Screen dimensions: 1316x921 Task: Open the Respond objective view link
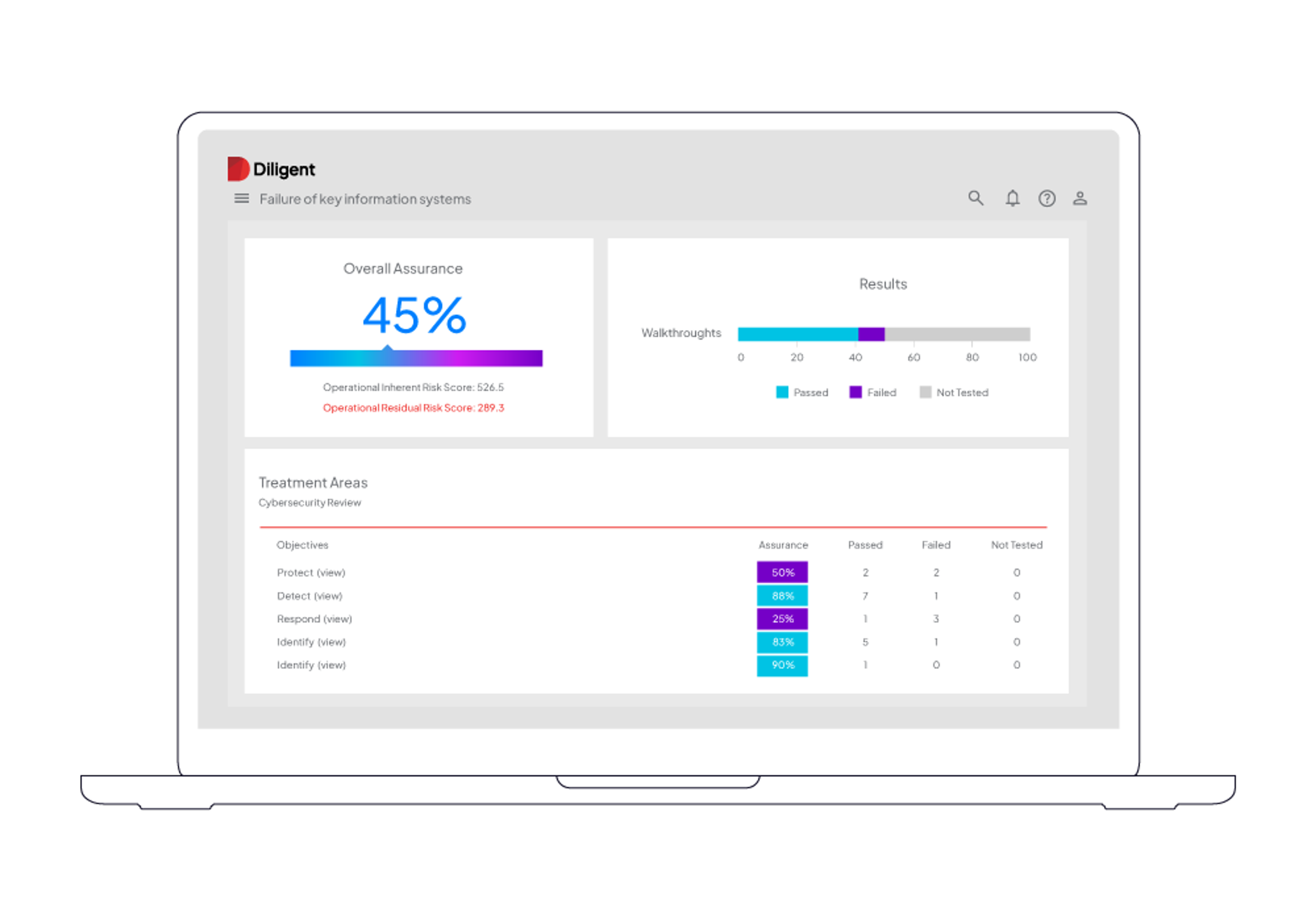pos(338,619)
